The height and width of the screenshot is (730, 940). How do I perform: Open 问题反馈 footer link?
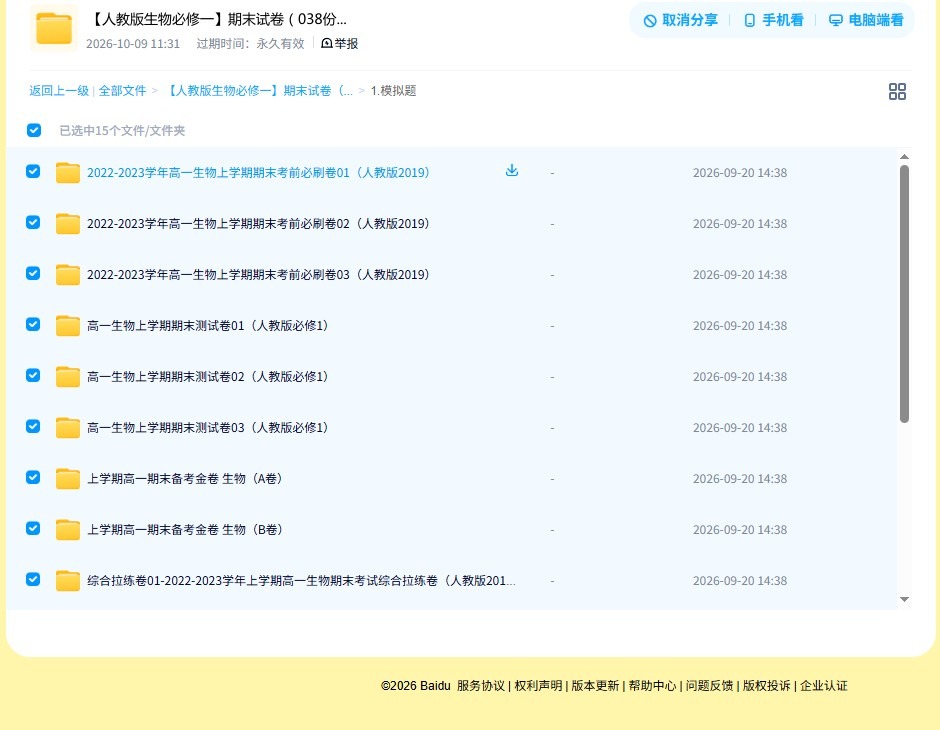click(x=709, y=686)
